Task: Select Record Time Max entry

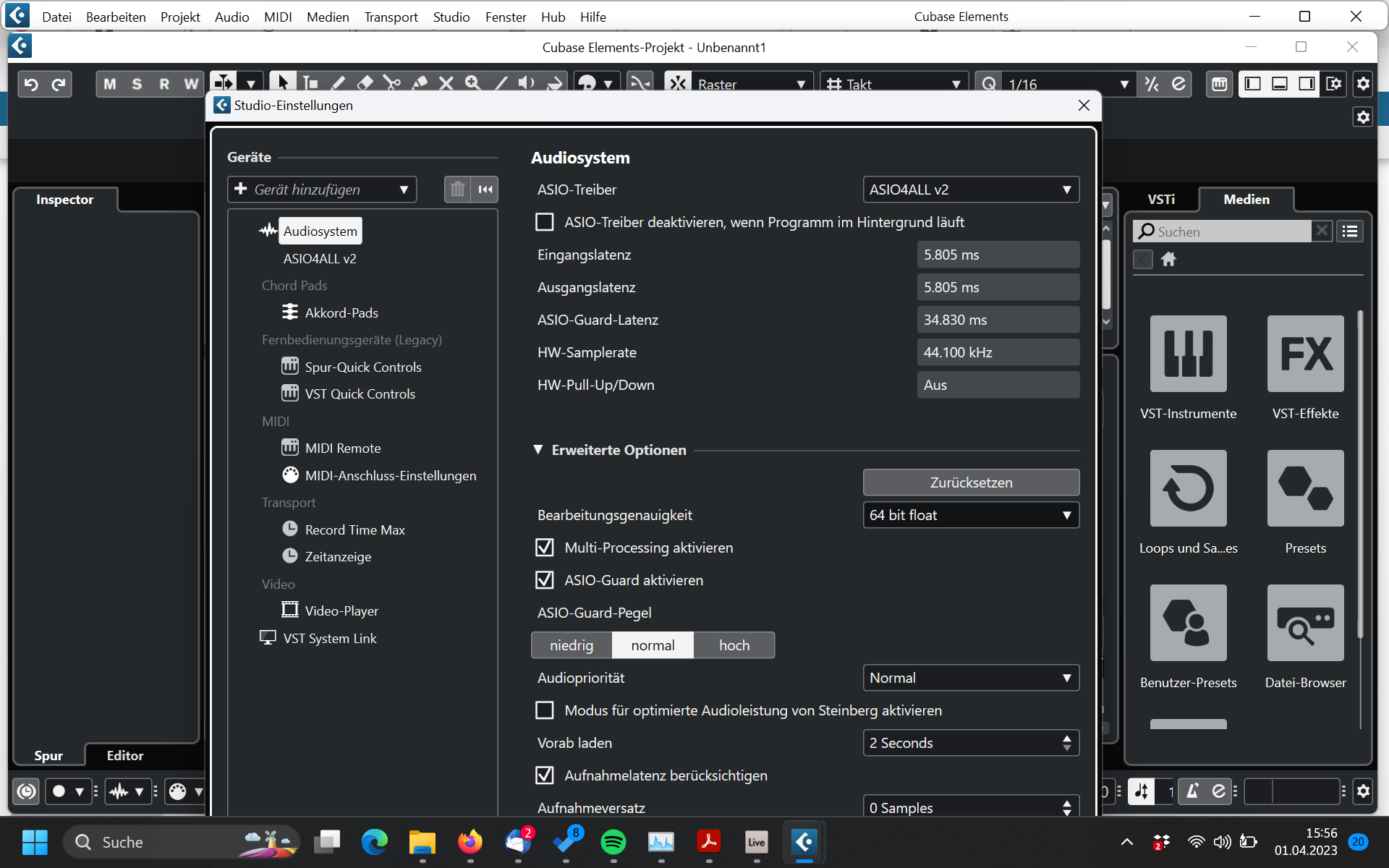Action: click(354, 529)
